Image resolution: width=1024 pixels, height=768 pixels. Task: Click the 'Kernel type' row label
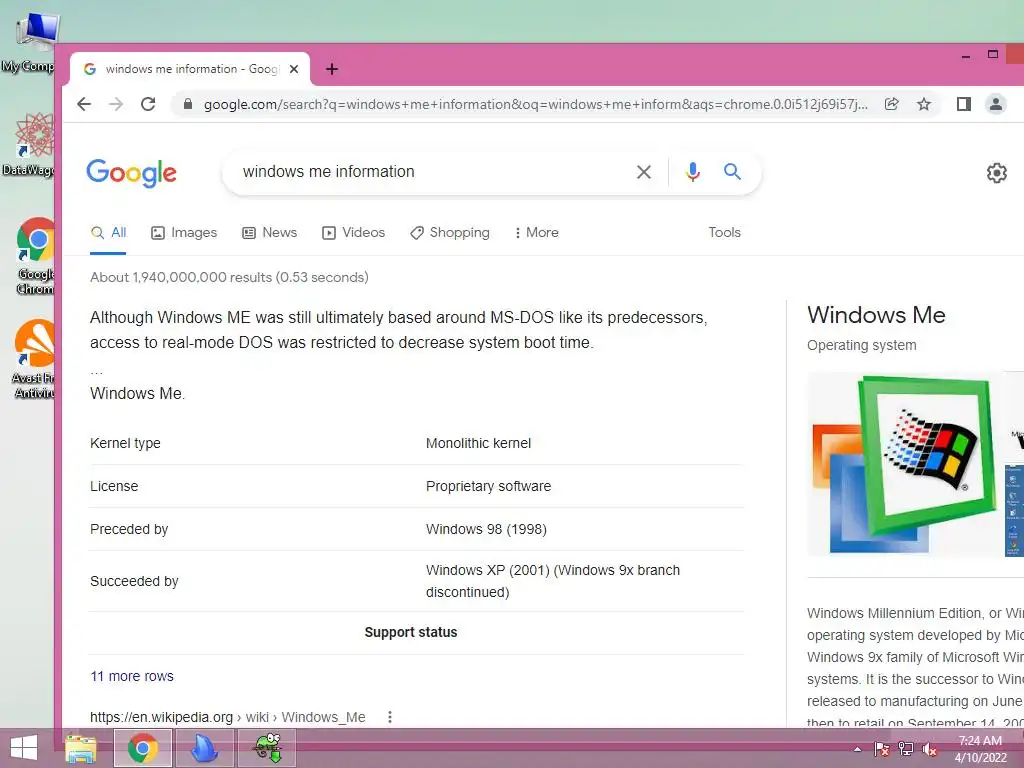pyautogui.click(x=125, y=443)
